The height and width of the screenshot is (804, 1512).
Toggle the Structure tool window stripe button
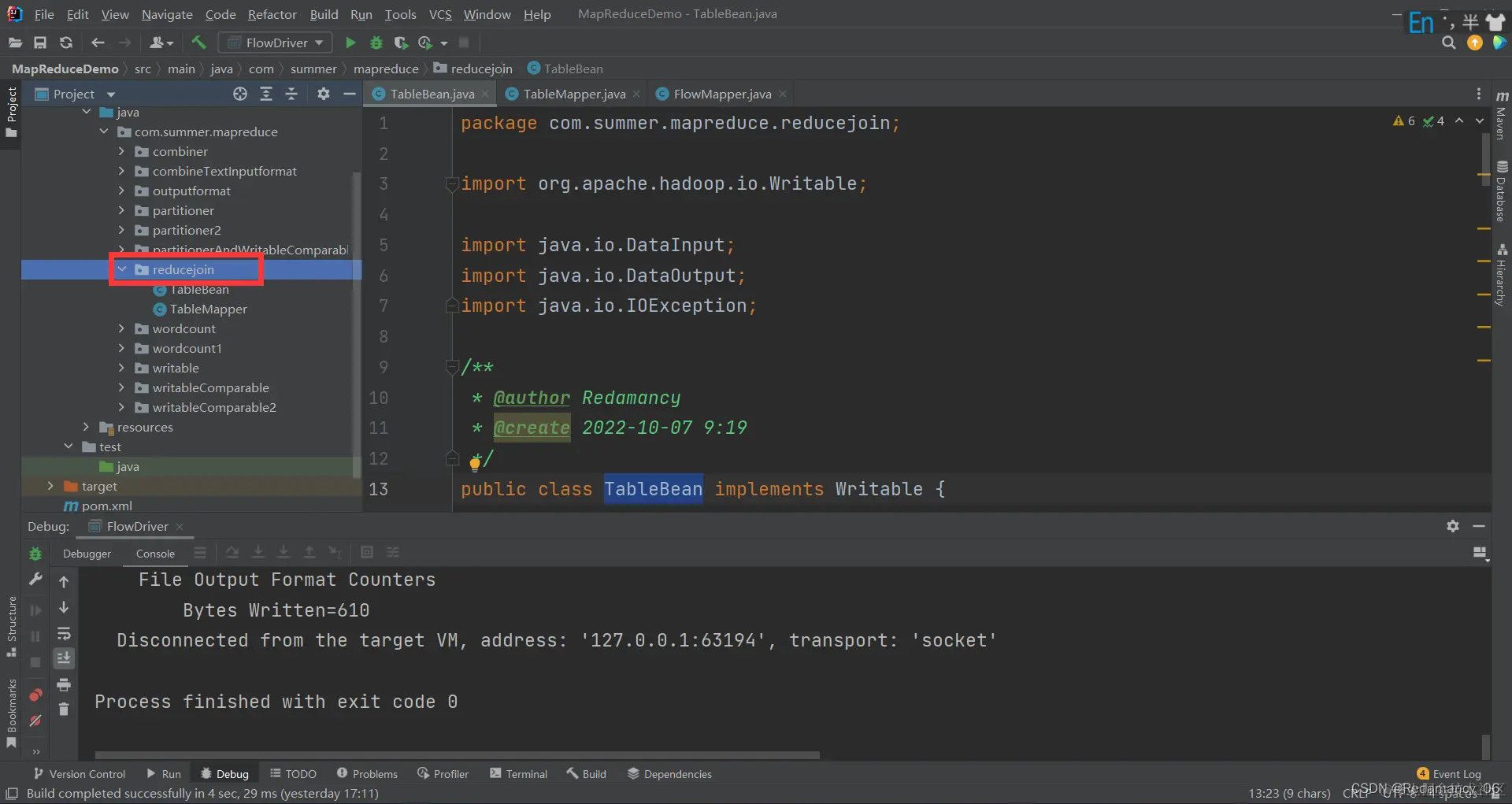[11, 627]
